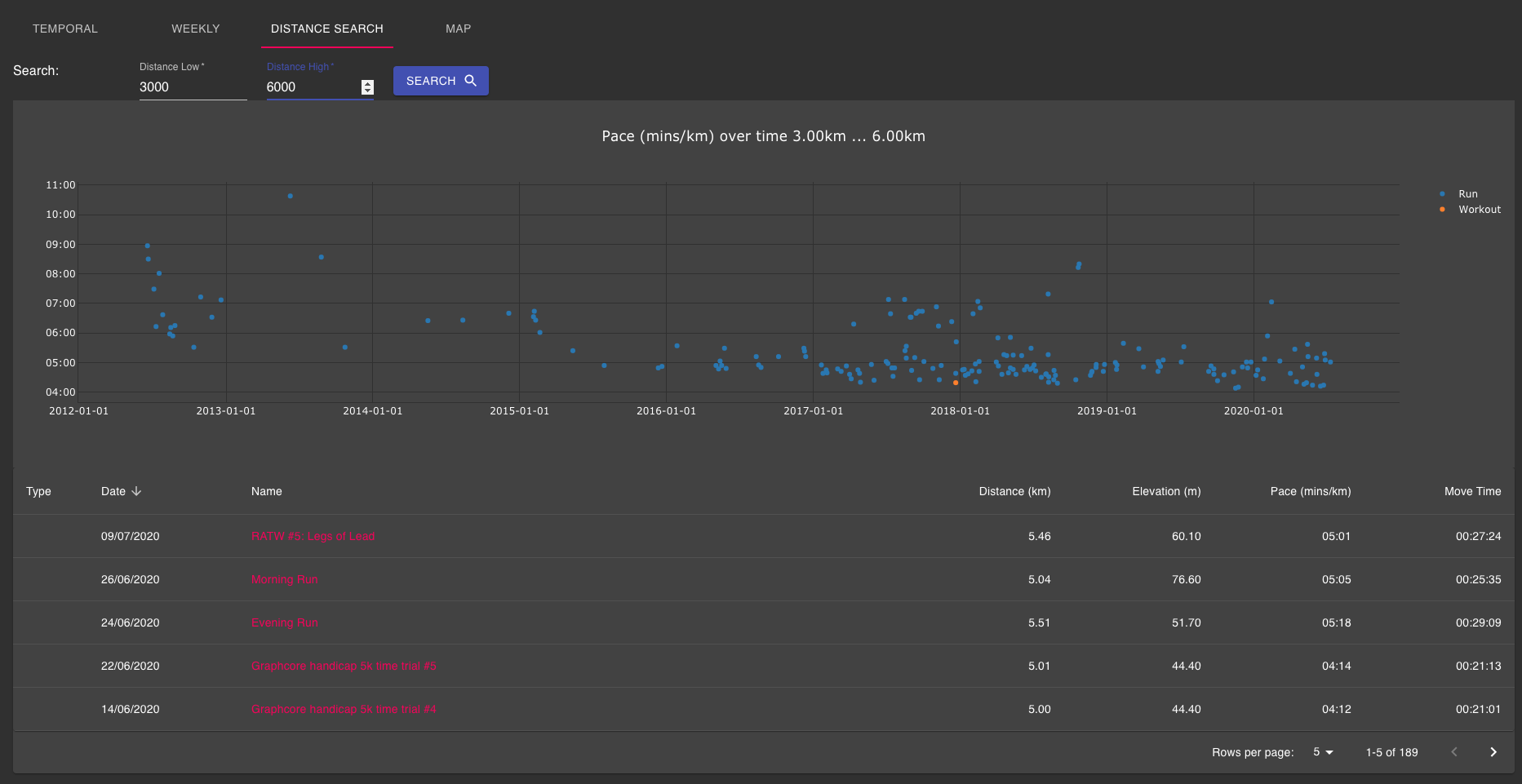The width and height of the screenshot is (1522, 784).
Task: Click the Date column sort arrow icon
Action: tap(136, 491)
